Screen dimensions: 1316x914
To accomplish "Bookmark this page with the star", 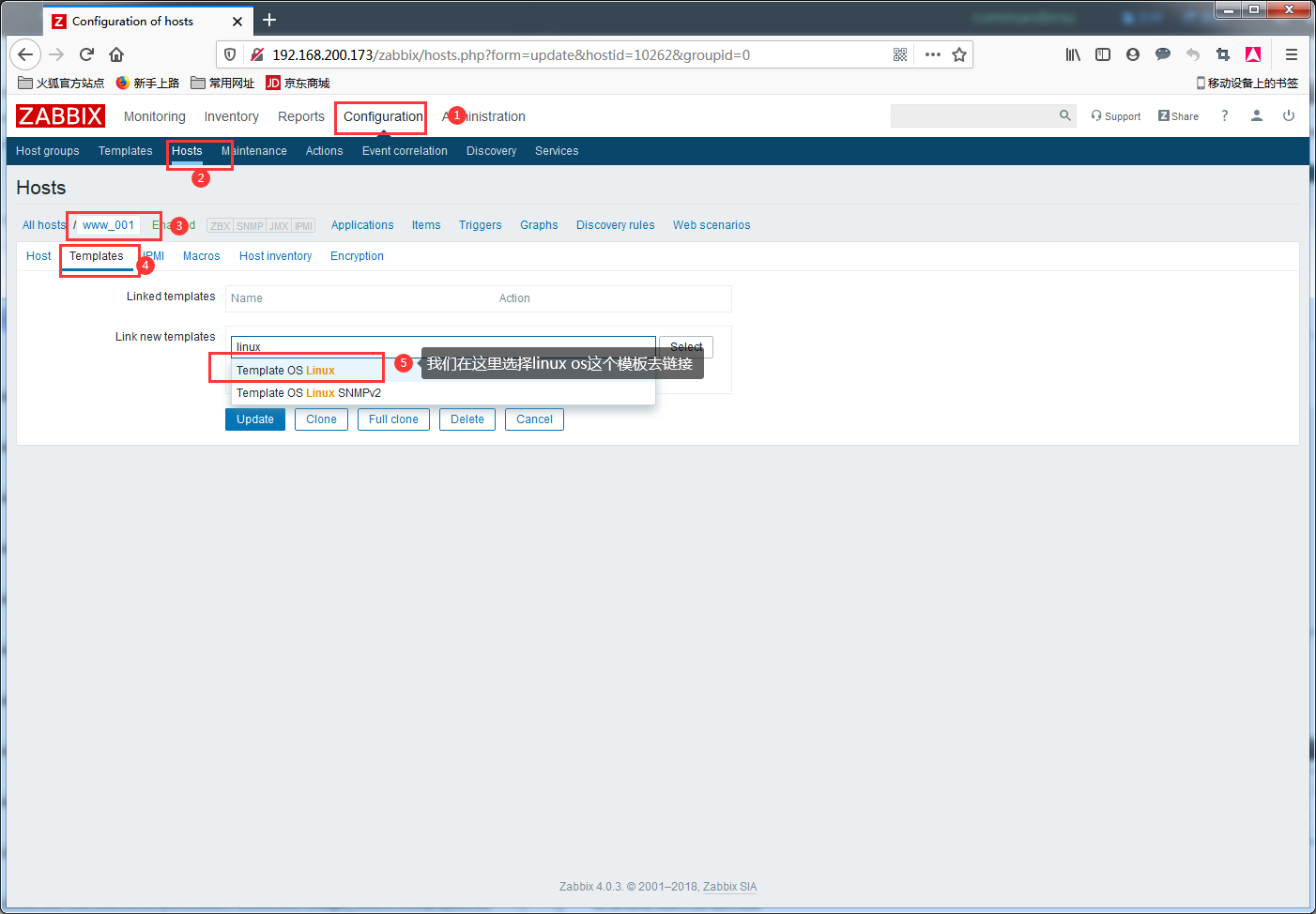I will (x=959, y=54).
